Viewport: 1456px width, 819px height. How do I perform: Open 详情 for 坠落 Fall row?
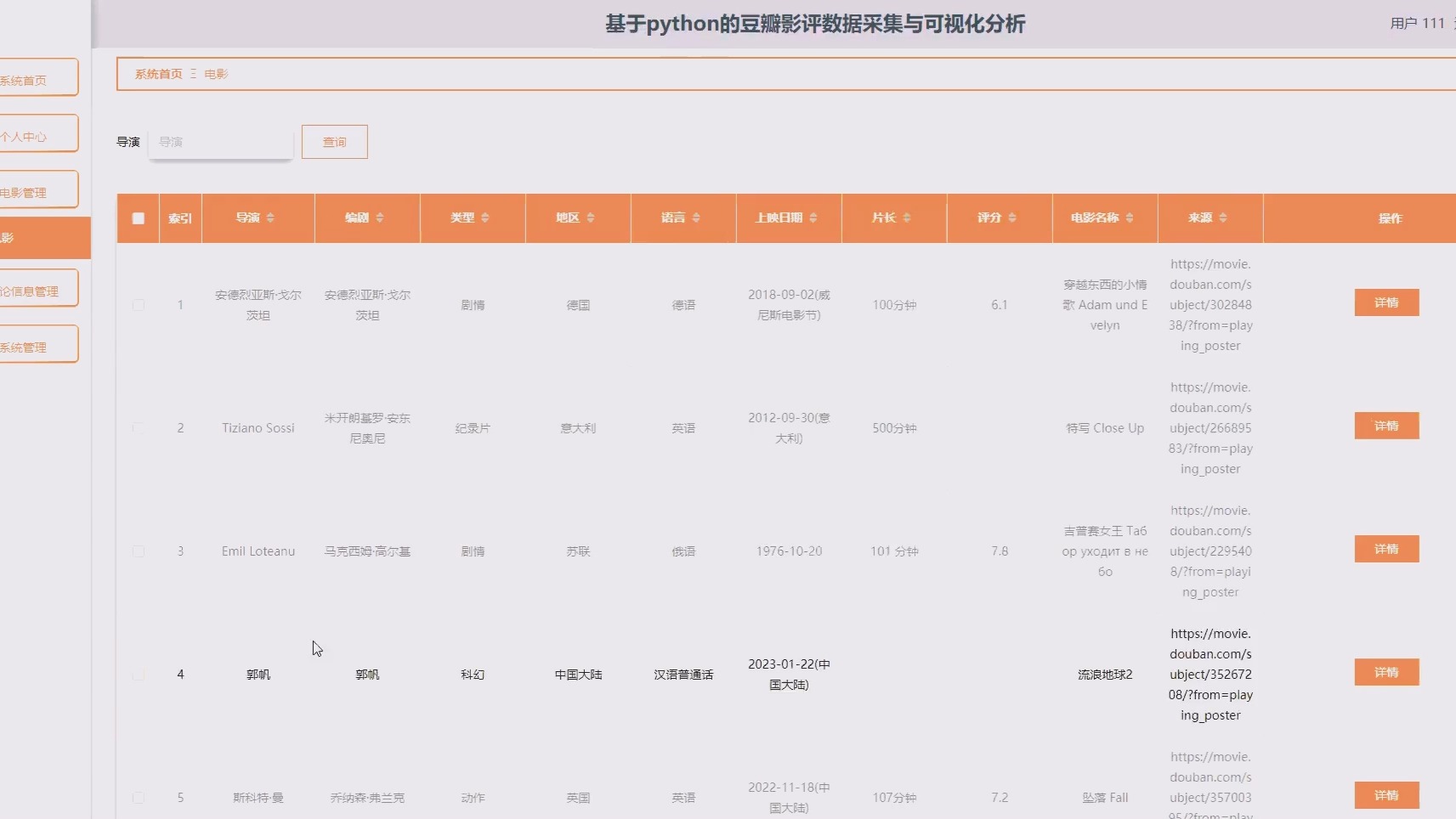(x=1386, y=795)
